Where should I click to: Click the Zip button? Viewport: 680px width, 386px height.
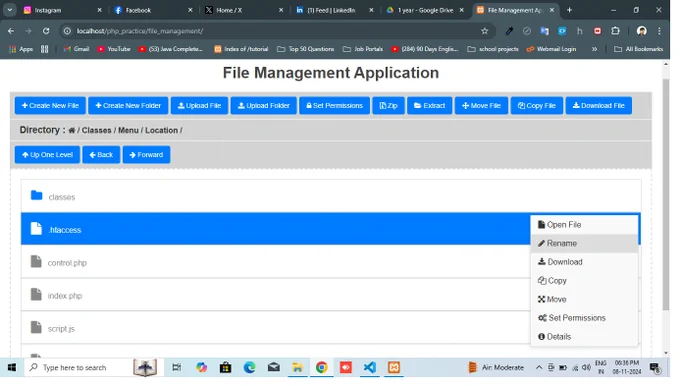(x=389, y=106)
